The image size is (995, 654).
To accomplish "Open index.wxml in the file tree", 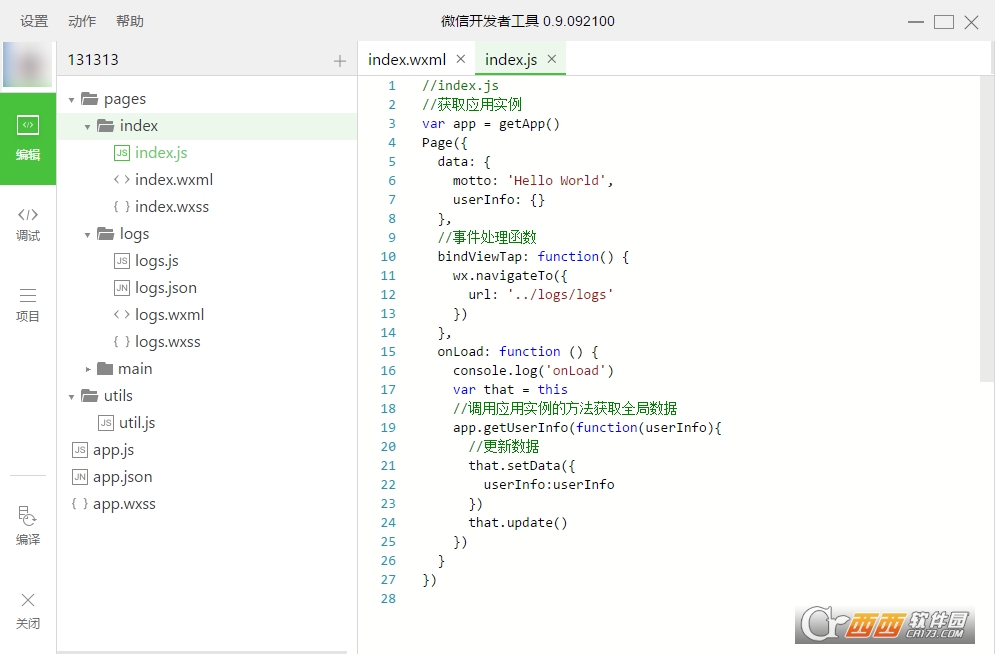I will click(x=174, y=180).
